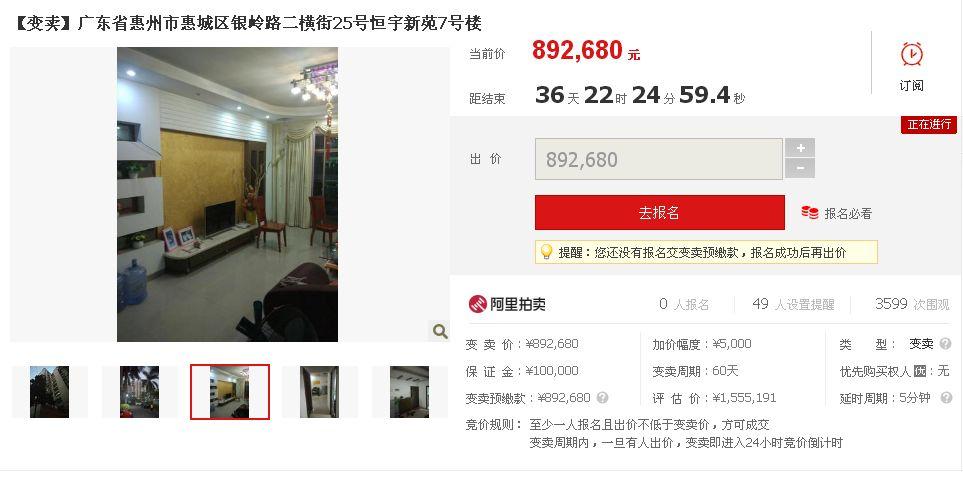Select the last room thumbnail
Image resolution: width=963 pixels, height=485 pixels.
pyautogui.click(x=409, y=392)
